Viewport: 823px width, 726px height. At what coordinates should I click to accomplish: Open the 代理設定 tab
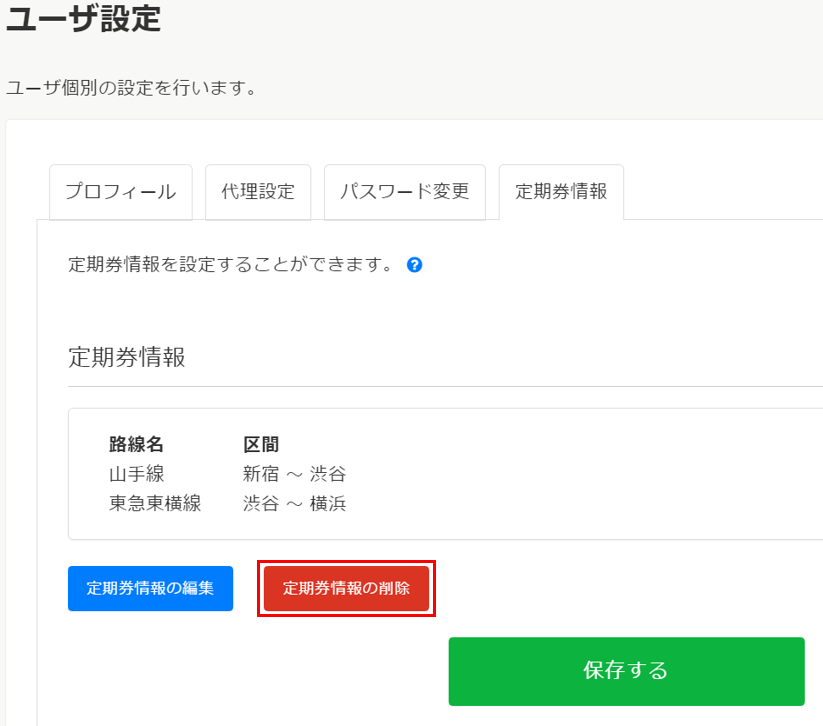click(258, 191)
